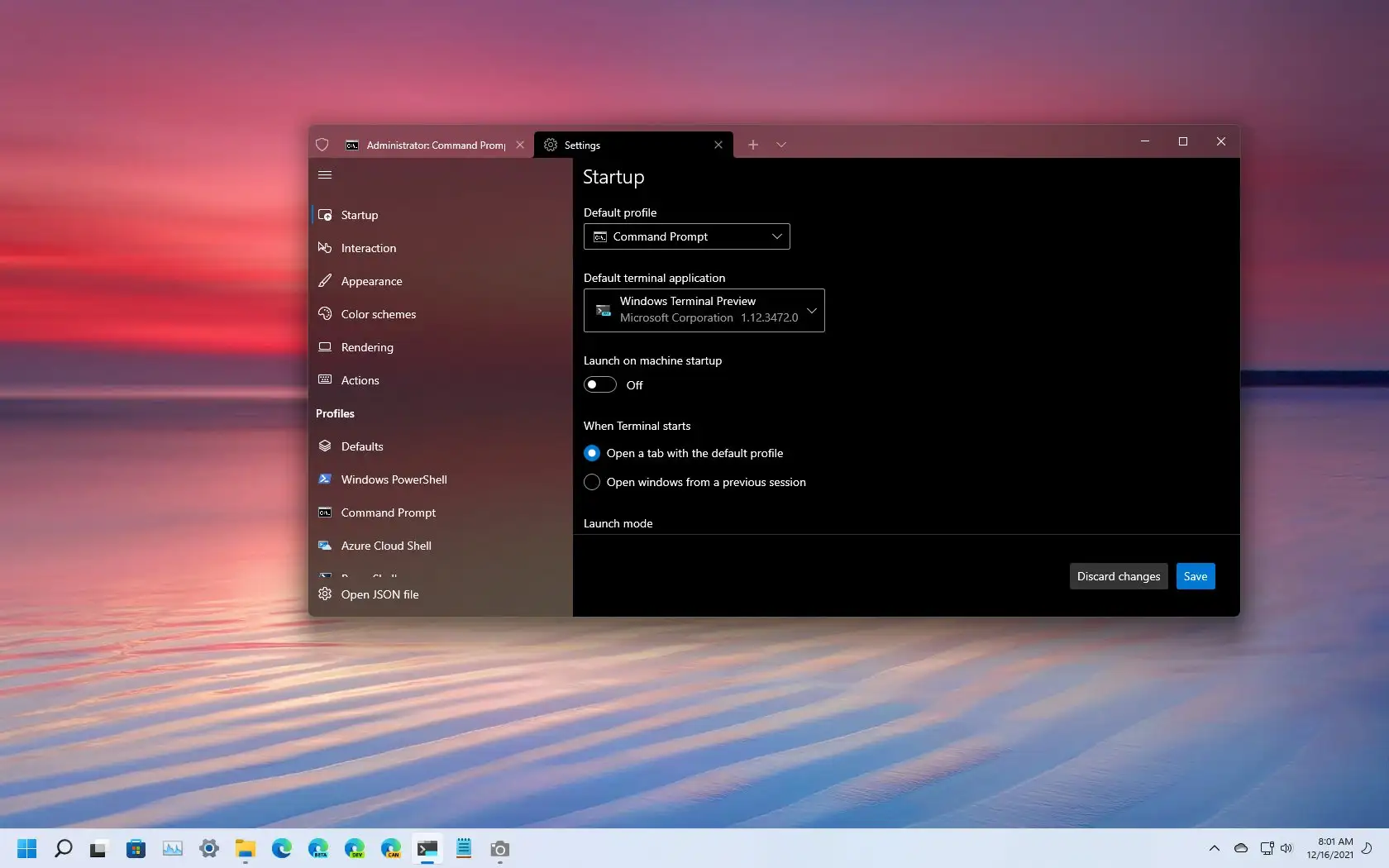Image resolution: width=1389 pixels, height=868 pixels.
Task: Click the Rendering monitor icon
Action: pos(325,347)
